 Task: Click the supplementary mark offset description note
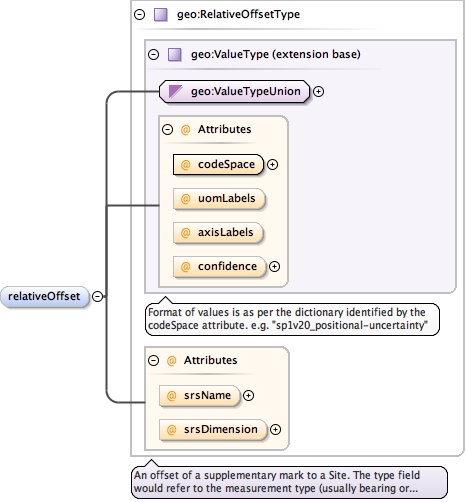[x=289, y=482]
